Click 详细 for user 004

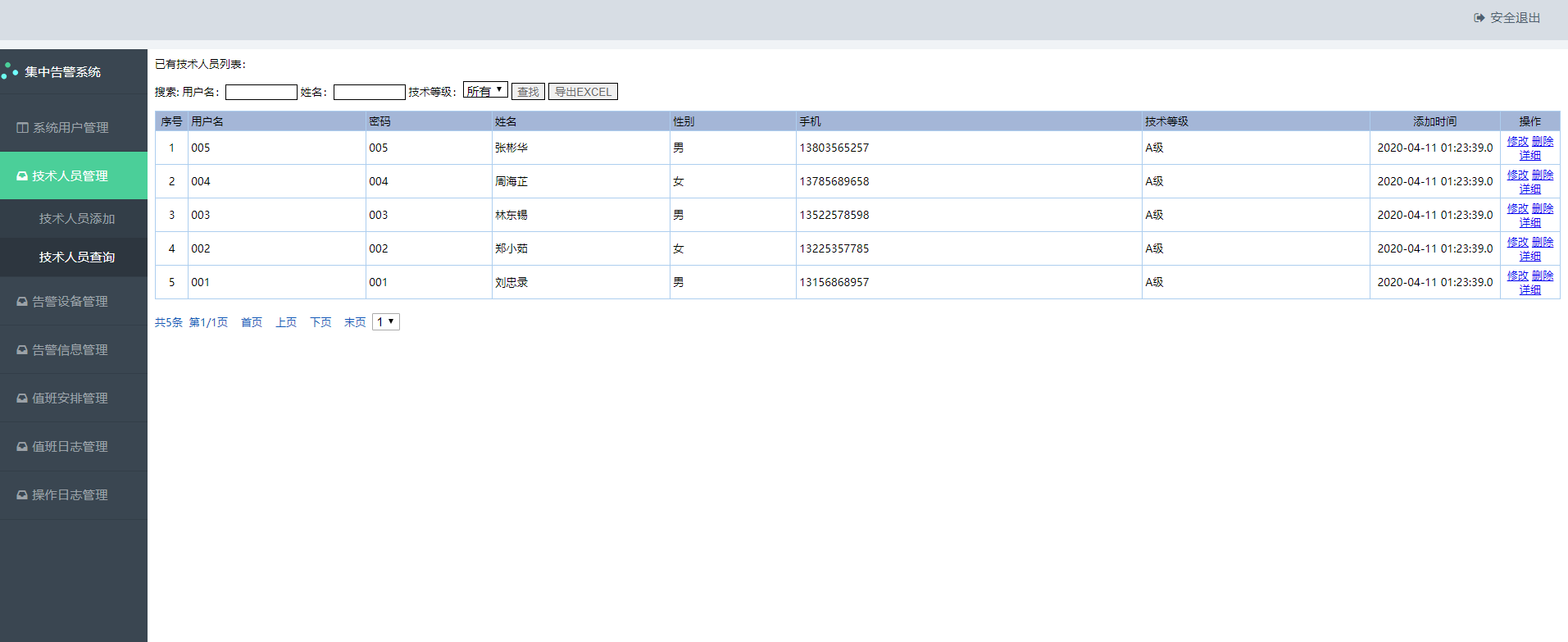pos(1530,189)
